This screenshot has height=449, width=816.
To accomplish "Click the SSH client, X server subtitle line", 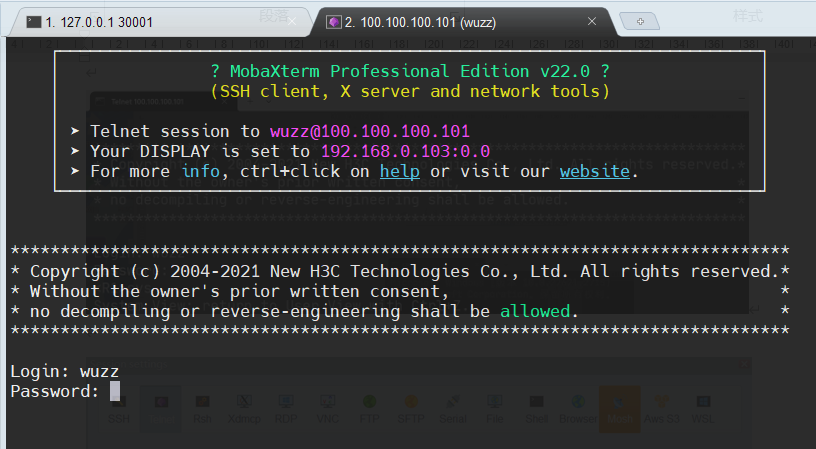I will [x=410, y=92].
